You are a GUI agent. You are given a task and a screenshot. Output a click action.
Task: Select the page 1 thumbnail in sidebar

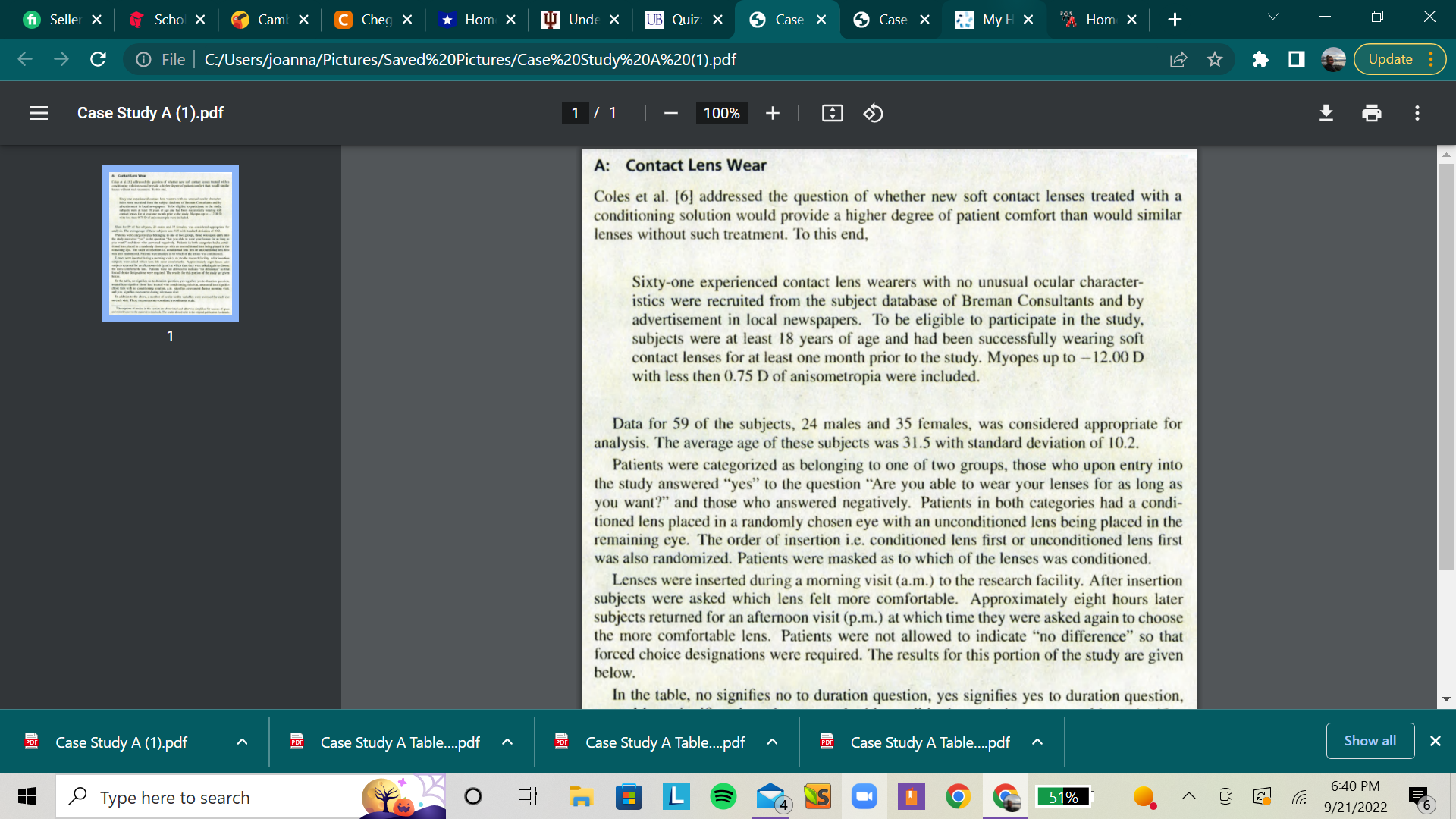click(170, 243)
